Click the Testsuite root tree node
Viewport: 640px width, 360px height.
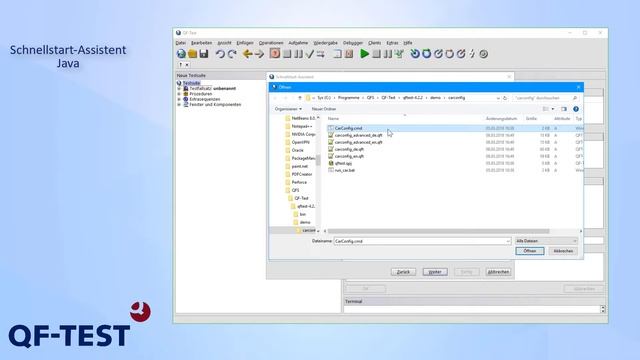coord(191,83)
